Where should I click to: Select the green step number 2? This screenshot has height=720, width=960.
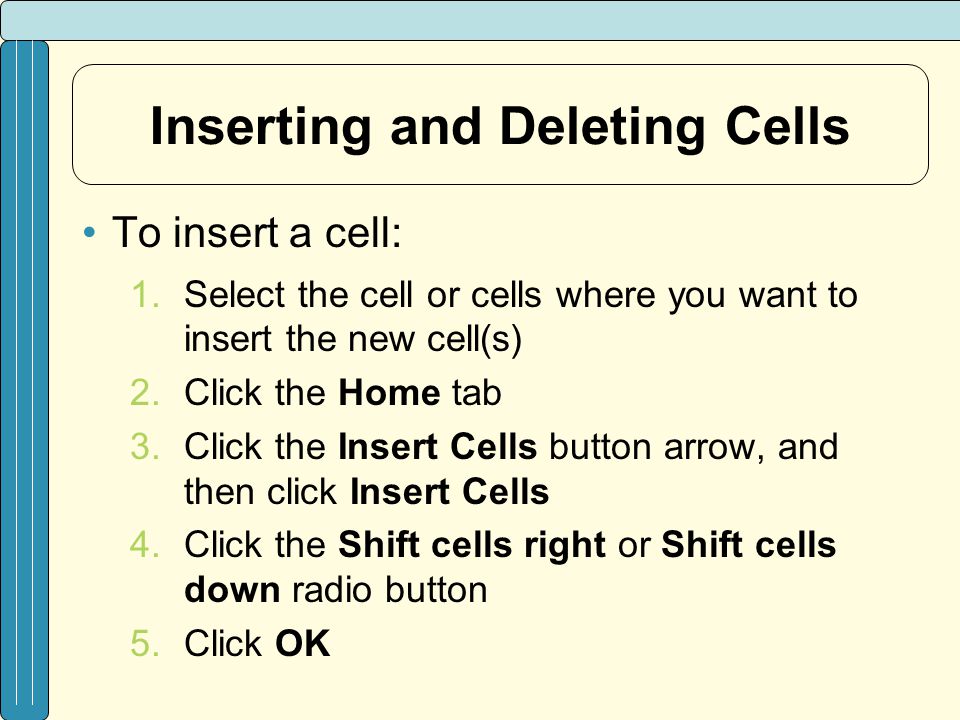tap(145, 392)
